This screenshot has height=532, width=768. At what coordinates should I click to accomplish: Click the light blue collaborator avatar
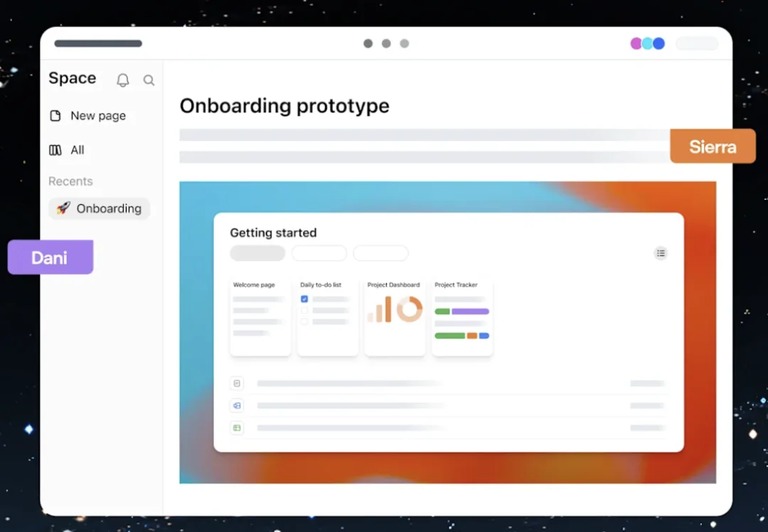(x=647, y=44)
